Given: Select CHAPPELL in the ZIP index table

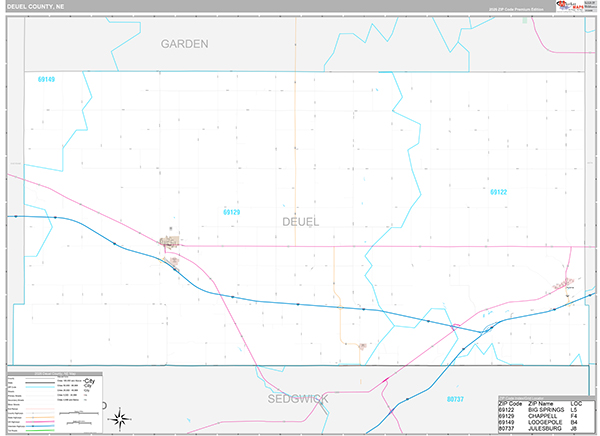Looking at the screenshot, I should tap(543, 416).
